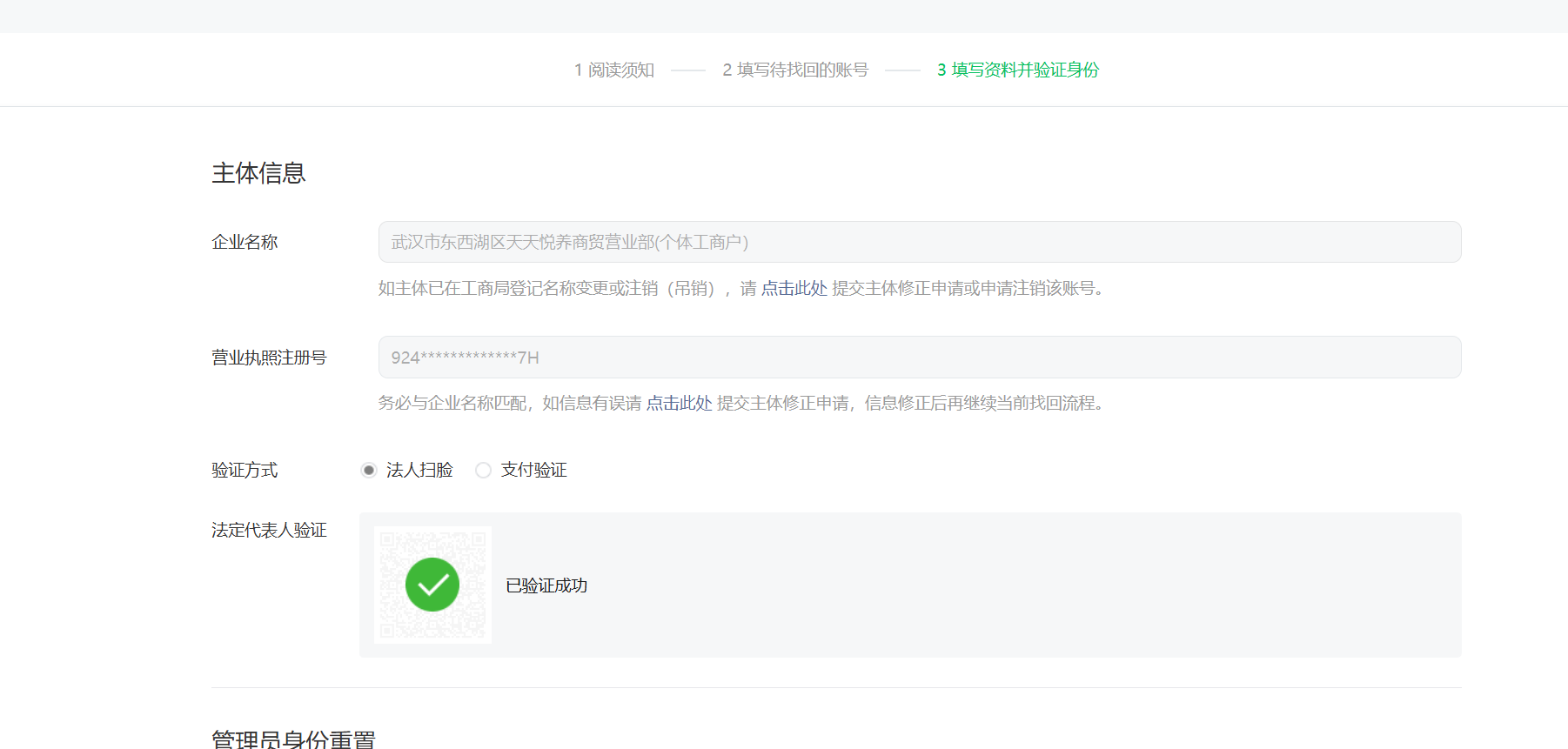Select step 3 填写资料并验证身份
The height and width of the screenshot is (749, 1568).
point(1018,70)
